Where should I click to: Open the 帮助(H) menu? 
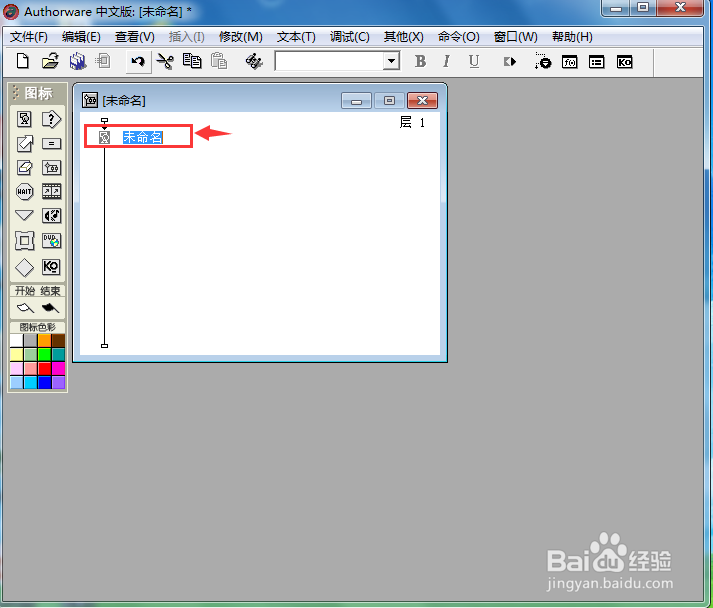pos(572,37)
